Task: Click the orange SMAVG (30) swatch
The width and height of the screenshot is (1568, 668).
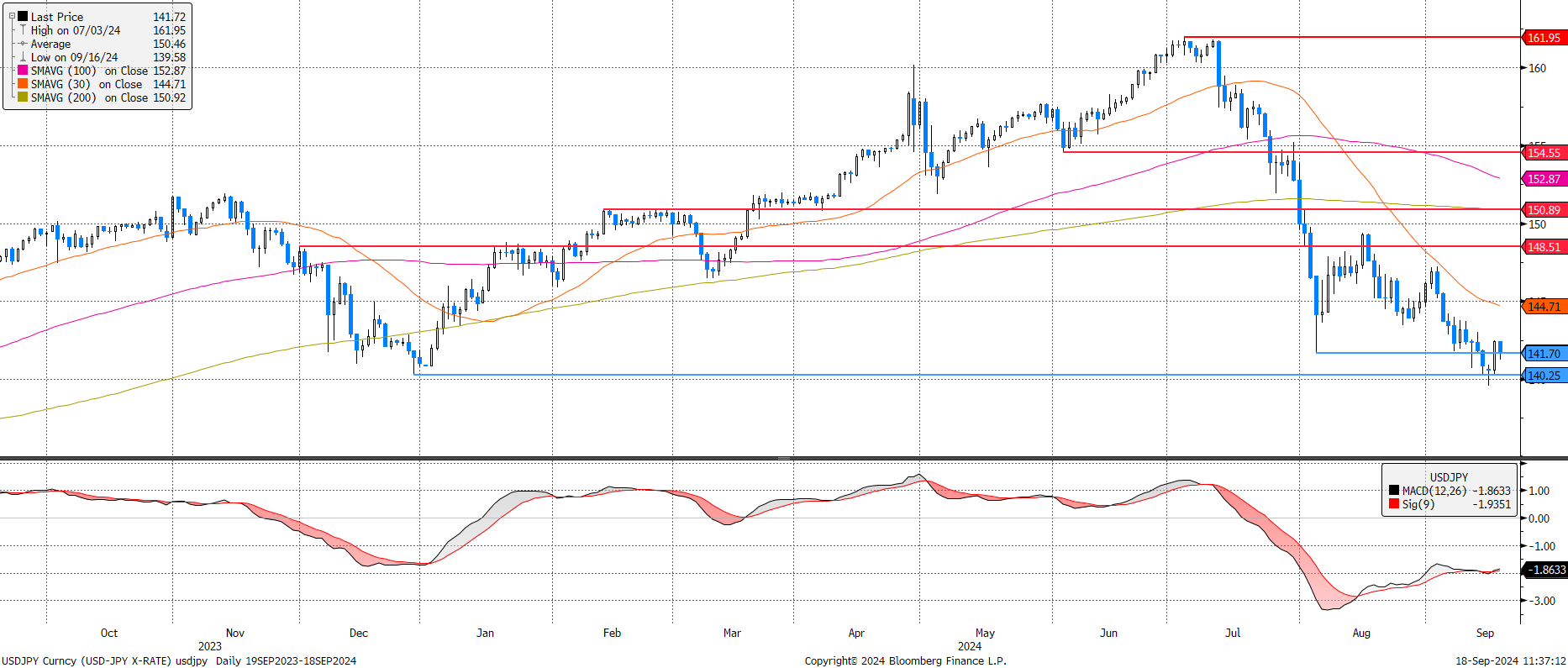Action: point(23,84)
